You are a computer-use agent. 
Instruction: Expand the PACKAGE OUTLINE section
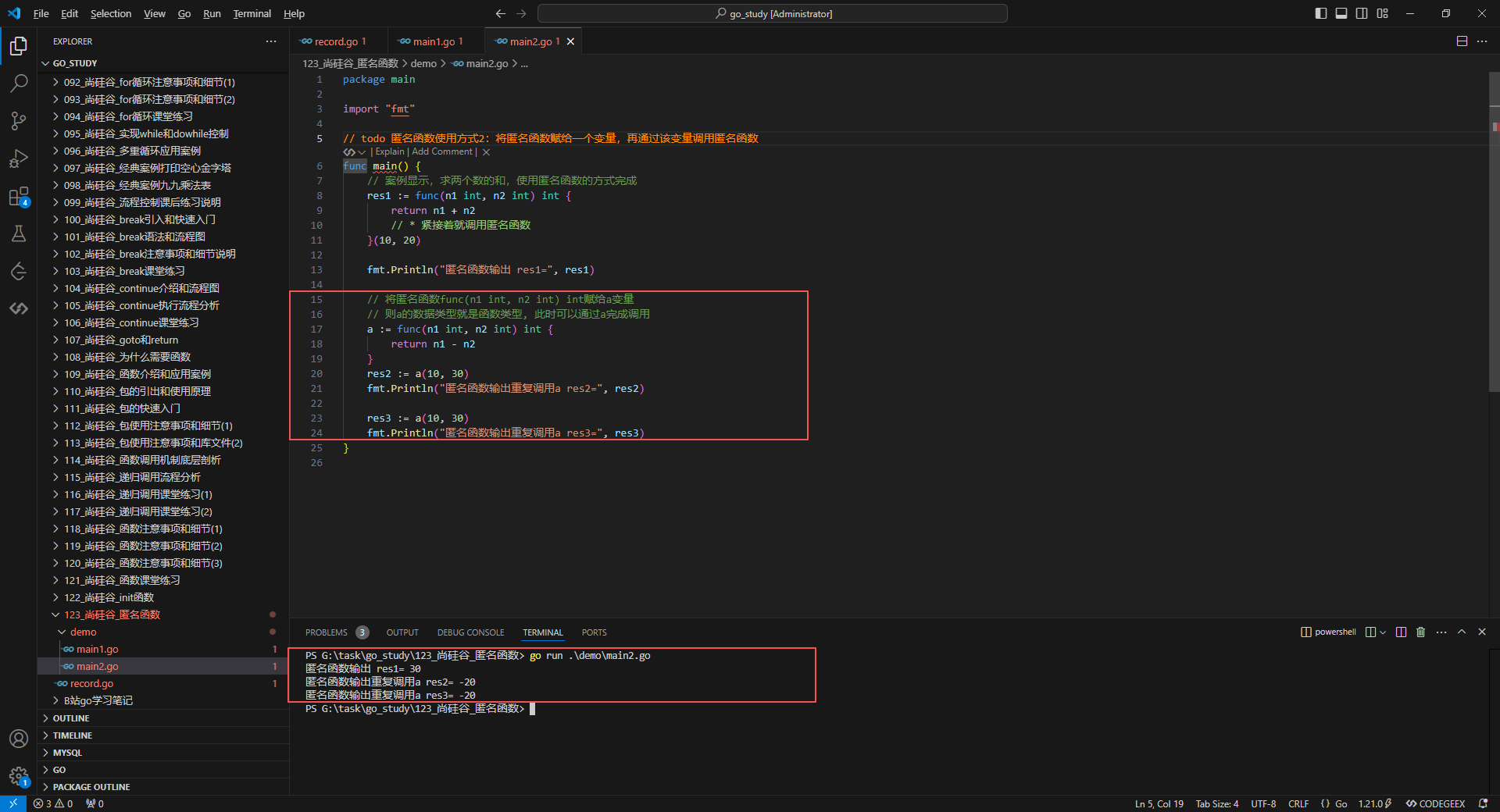click(x=163, y=787)
